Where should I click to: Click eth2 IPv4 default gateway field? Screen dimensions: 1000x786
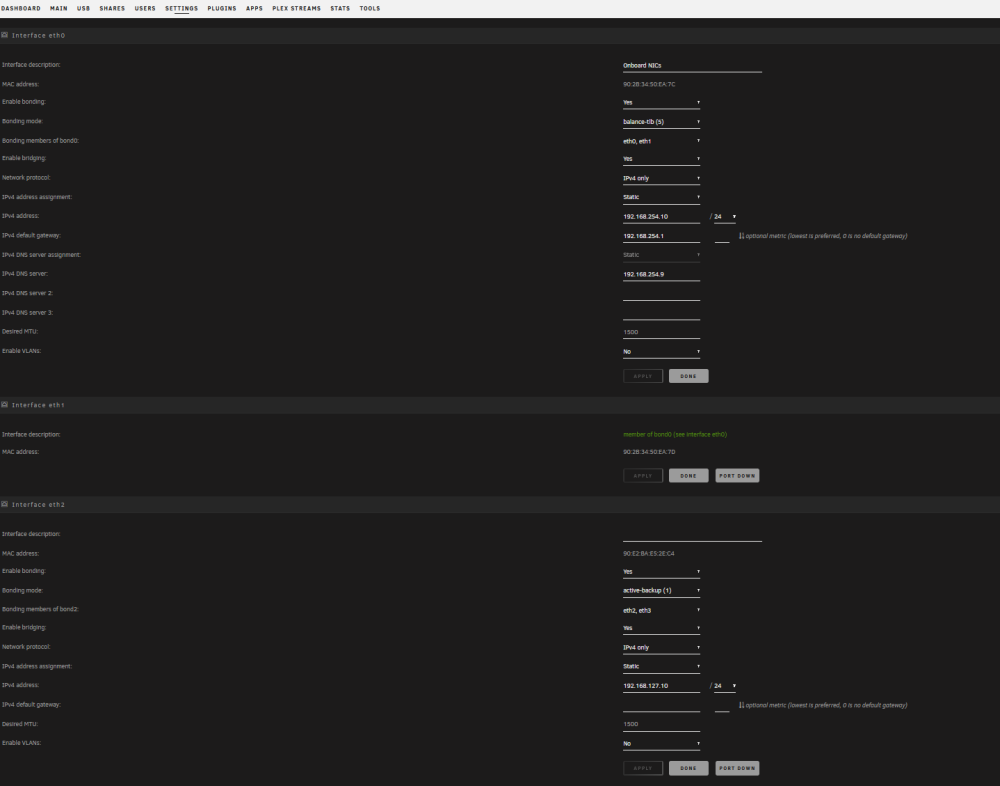click(661, 705)
